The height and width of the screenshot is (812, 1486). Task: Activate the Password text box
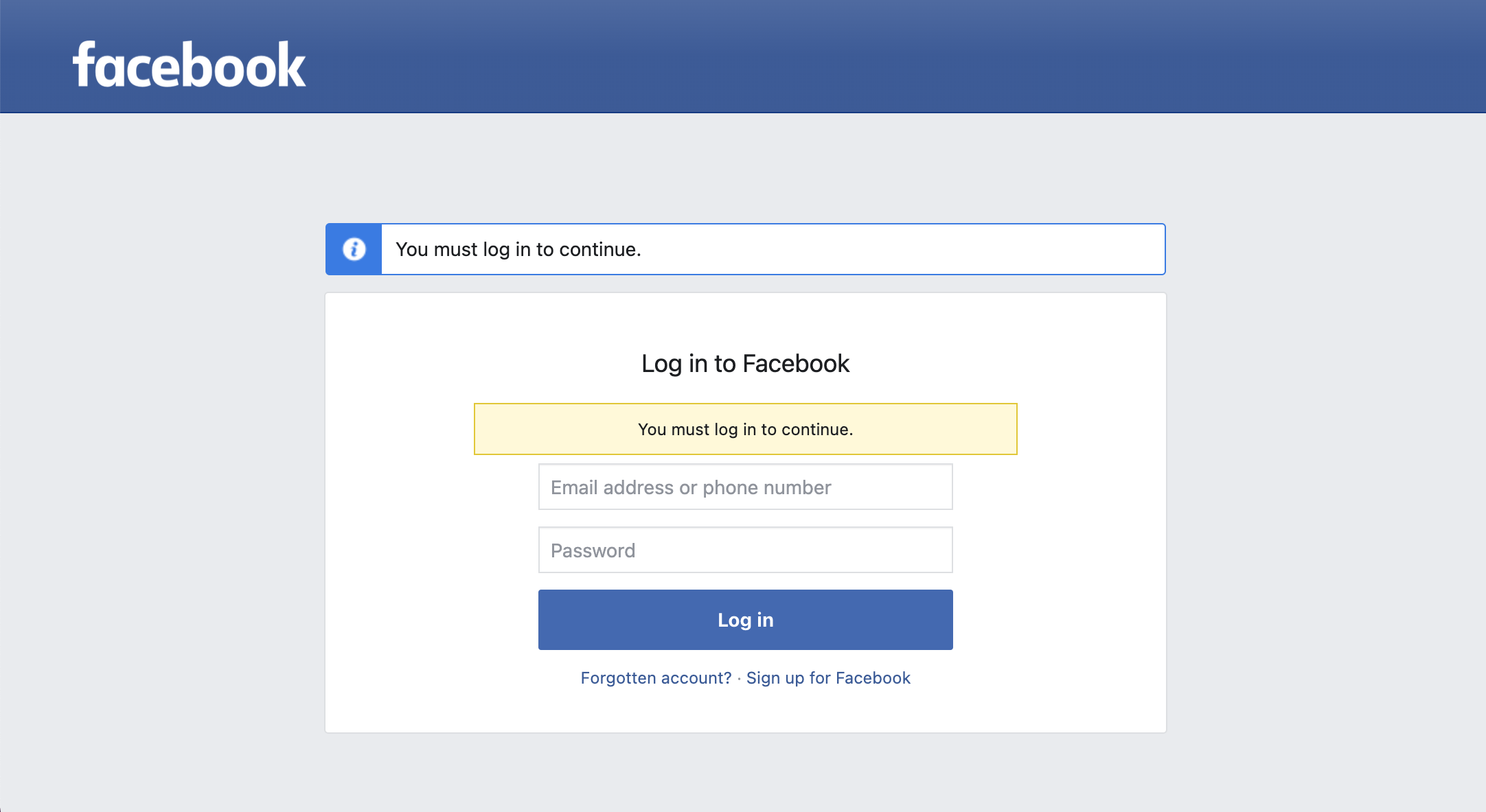coord(745,550)
